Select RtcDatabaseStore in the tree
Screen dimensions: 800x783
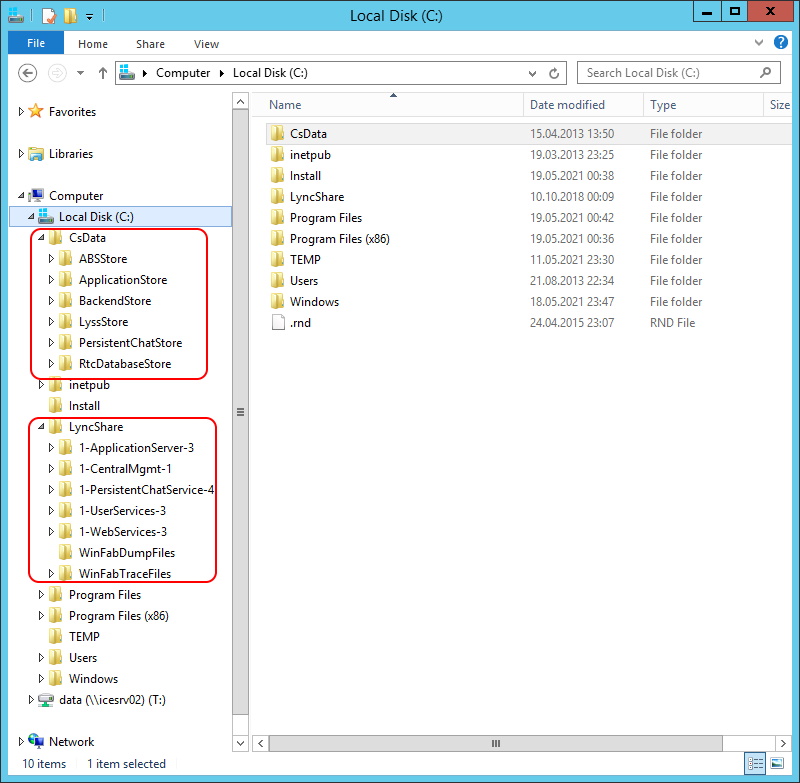125,363
